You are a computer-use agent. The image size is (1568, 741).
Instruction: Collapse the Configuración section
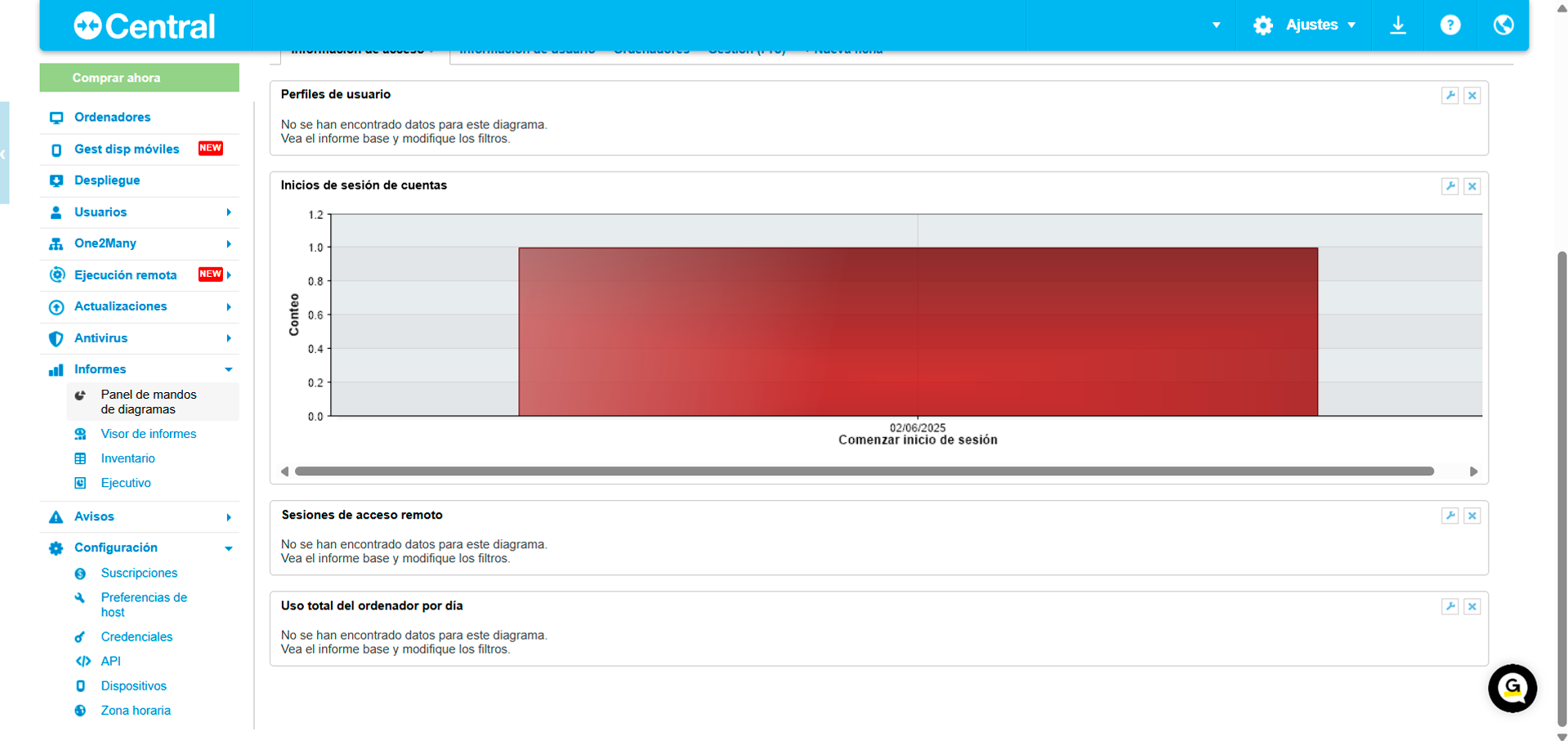[x=228, y=548]
